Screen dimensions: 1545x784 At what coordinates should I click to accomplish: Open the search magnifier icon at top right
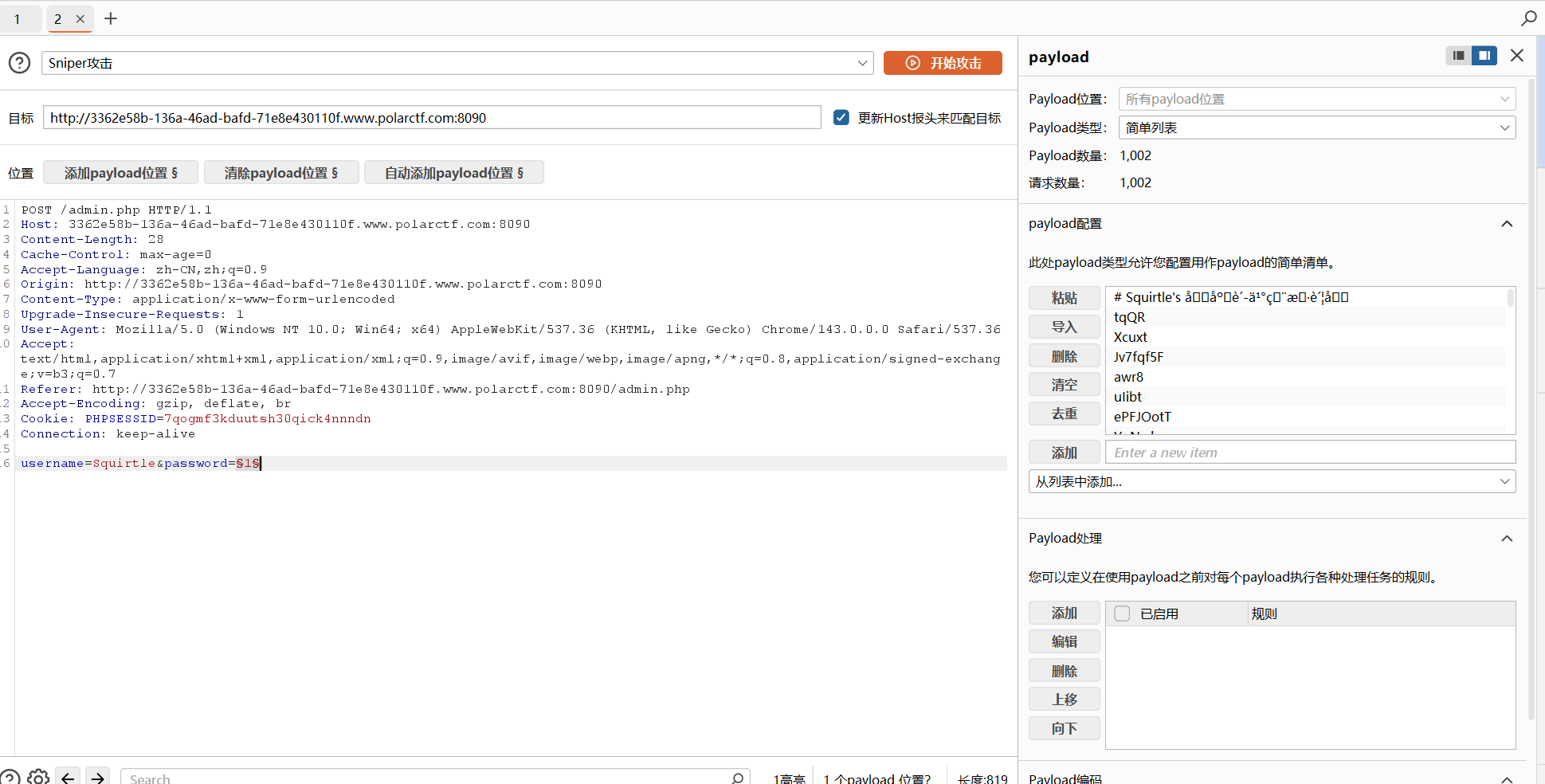pyautogui.click(x=1528, y=18)
